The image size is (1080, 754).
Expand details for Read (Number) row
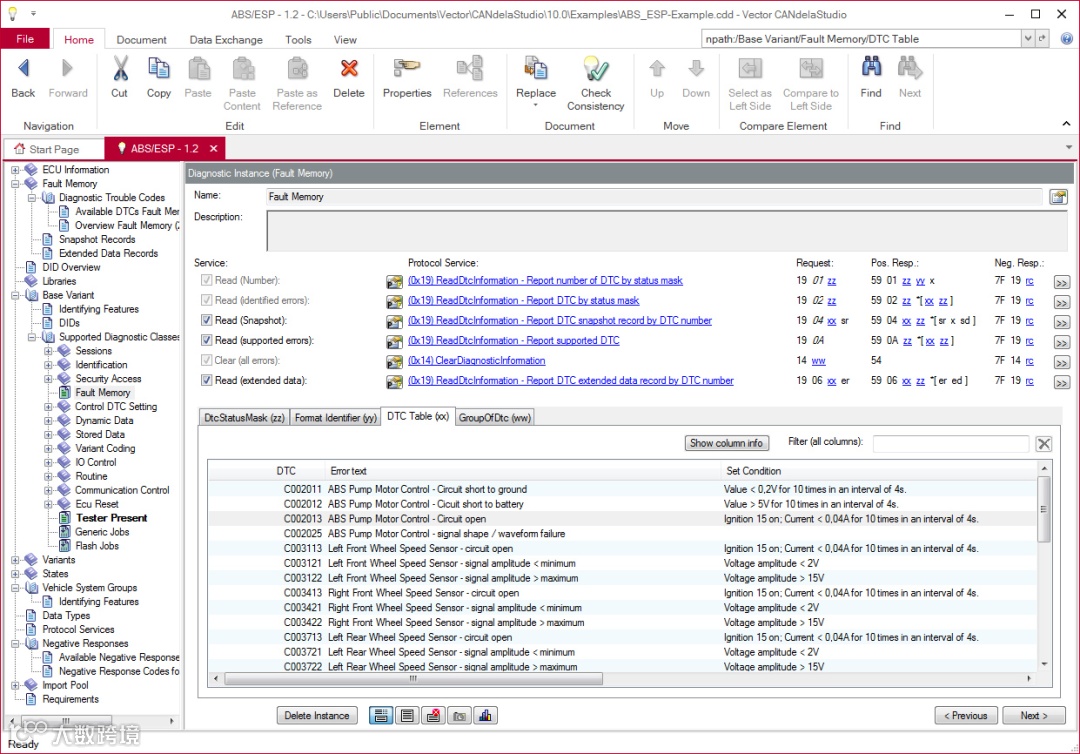(1061, 282)
